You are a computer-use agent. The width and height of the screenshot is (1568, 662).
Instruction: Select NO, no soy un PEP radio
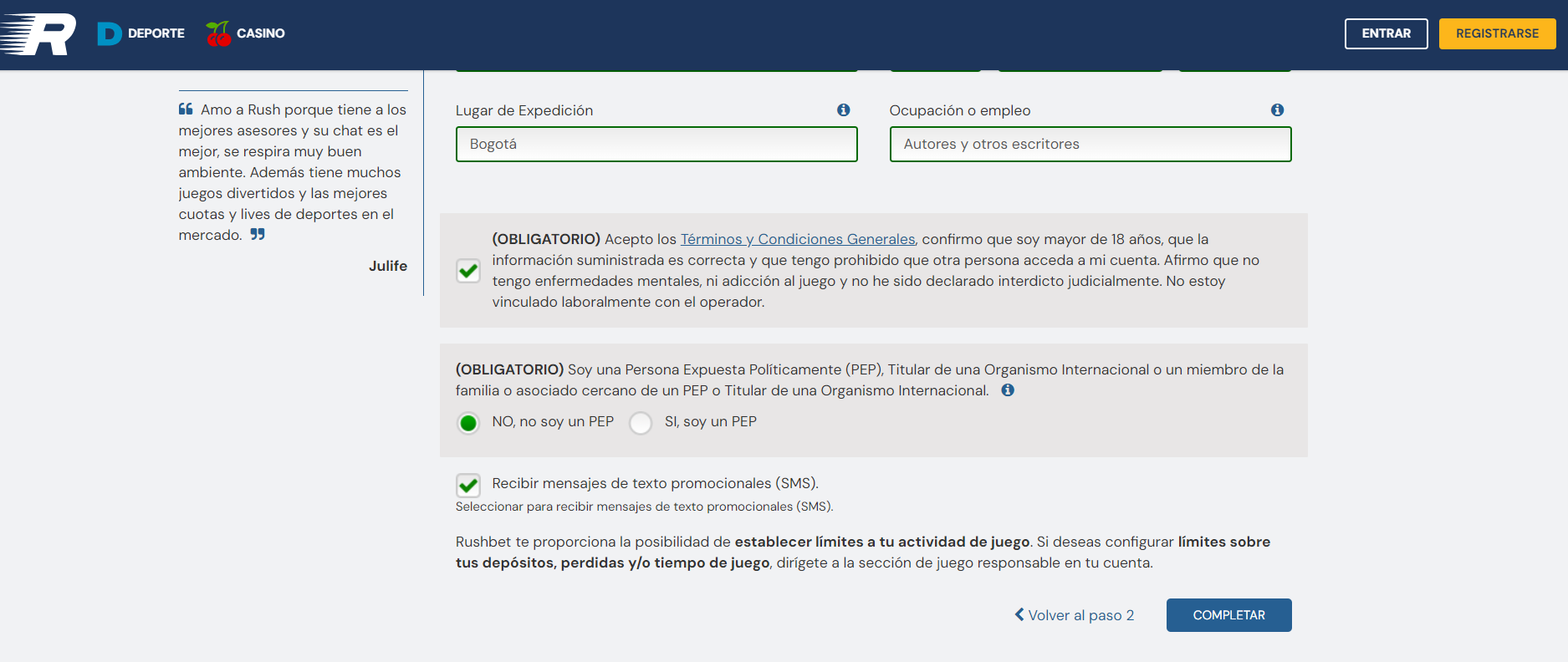[x=468, y=423]
